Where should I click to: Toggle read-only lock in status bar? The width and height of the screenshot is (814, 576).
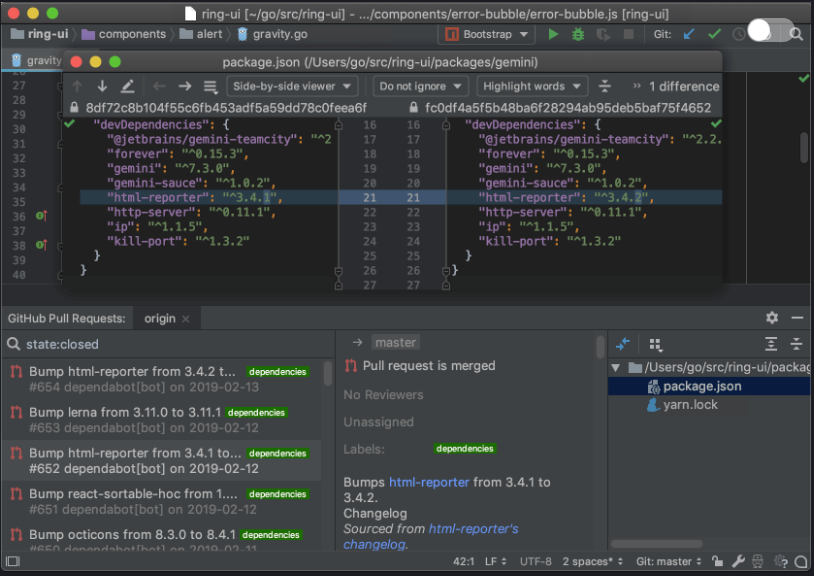click(x=717, y=561)
